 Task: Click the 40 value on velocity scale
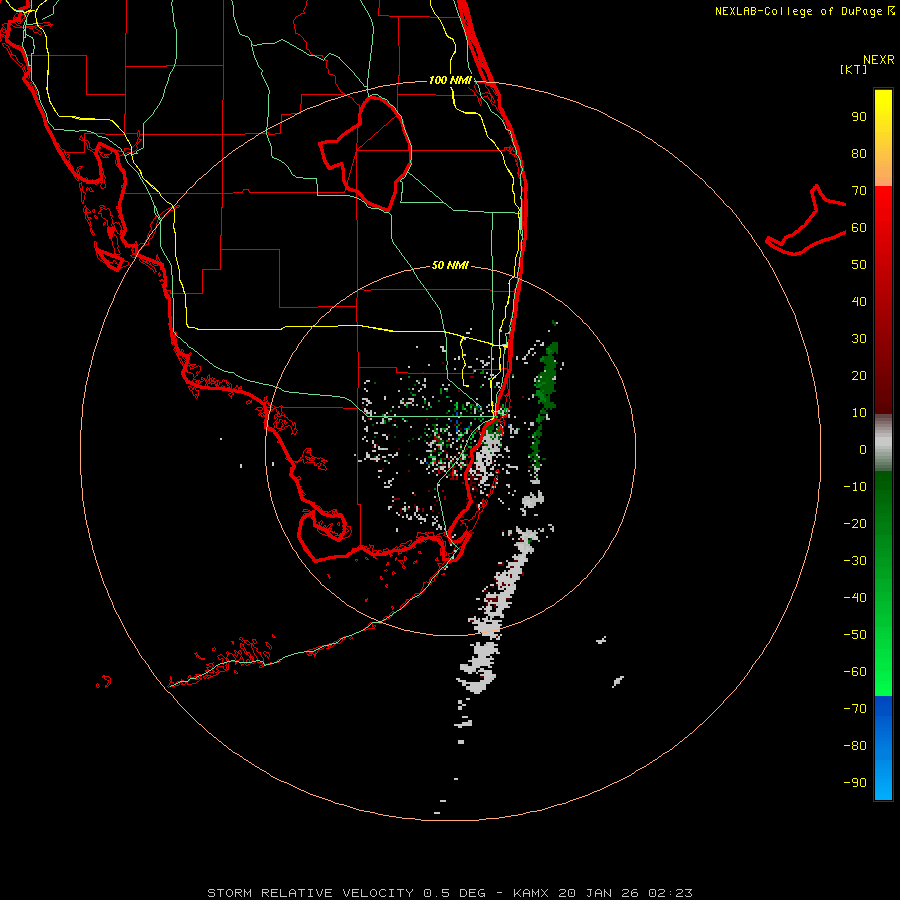859,301
